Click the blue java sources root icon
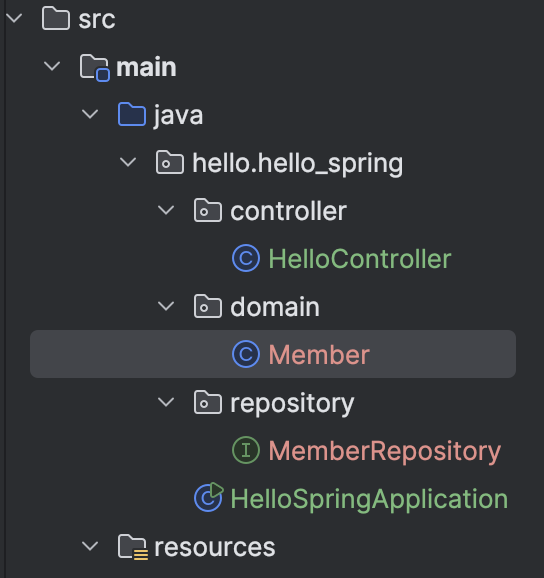 pyautogui.click(x=132, y=115)
